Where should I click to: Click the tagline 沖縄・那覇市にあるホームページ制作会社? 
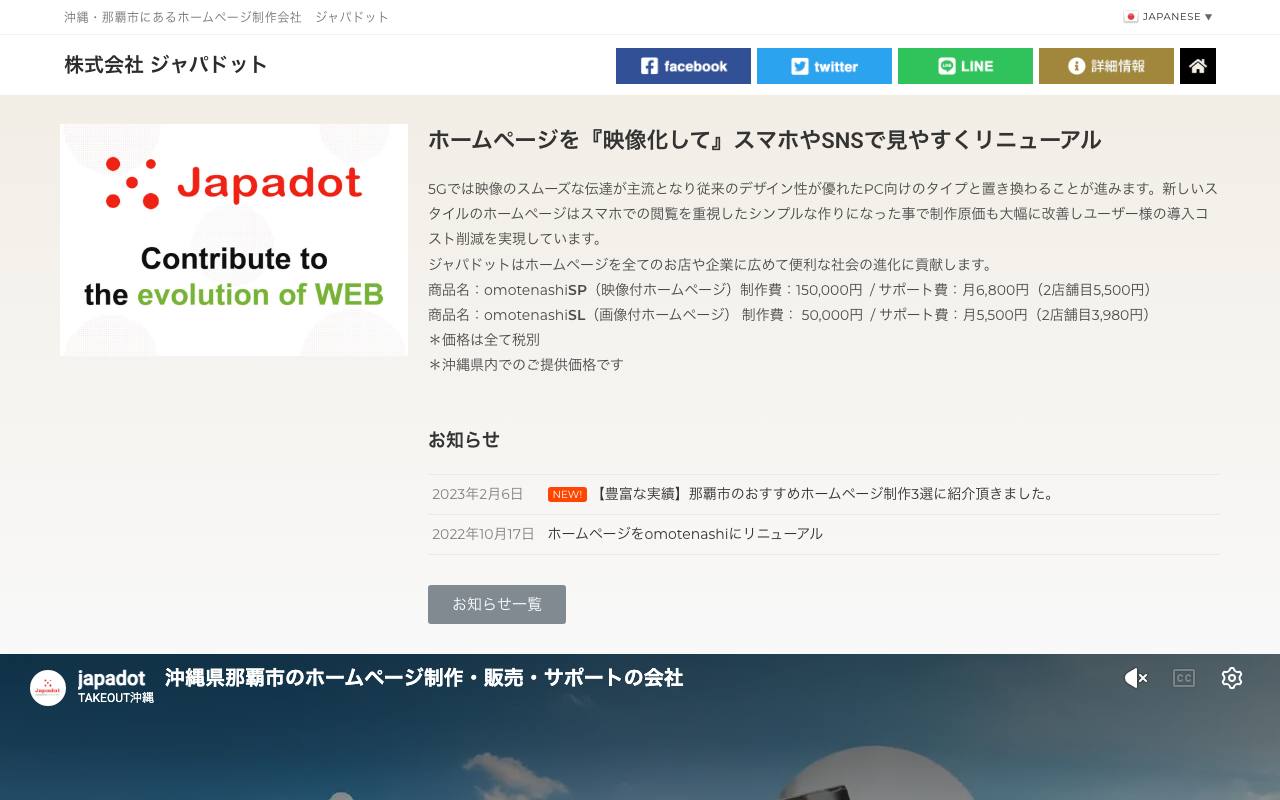click(x=226, y=17)
